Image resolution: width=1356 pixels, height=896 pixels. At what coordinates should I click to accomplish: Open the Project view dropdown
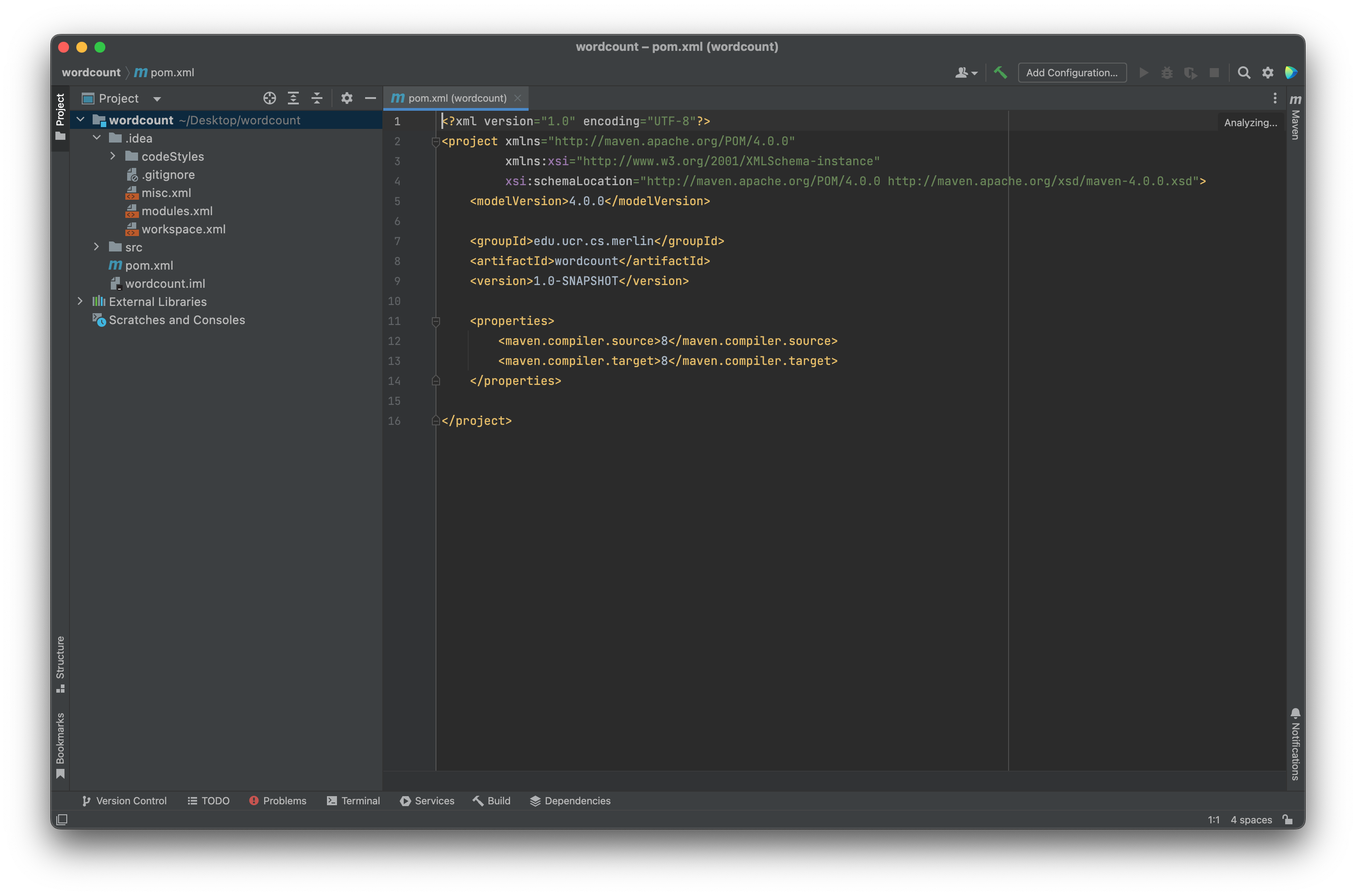pos(157,99)
